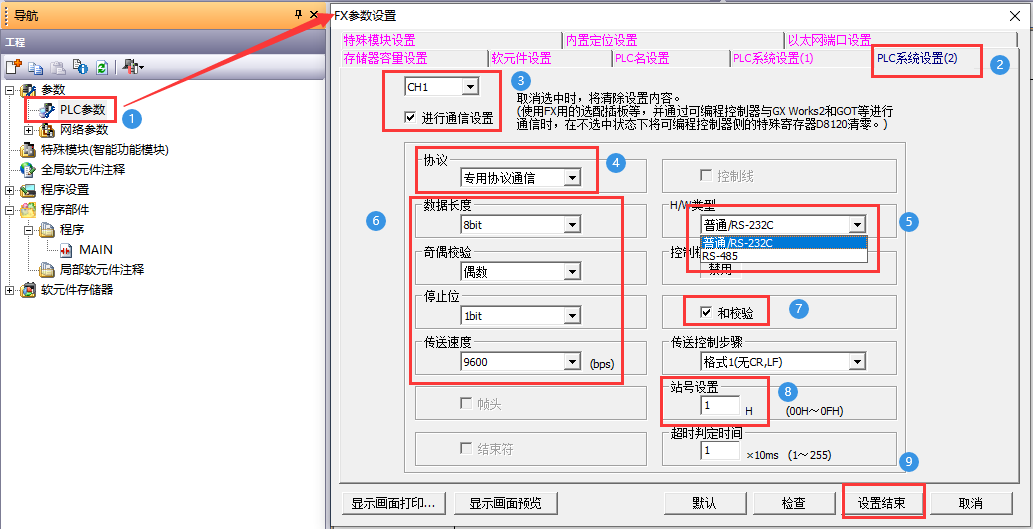
Task: Open the 数据长度 8bit dropdown
Action: point(572,225)
